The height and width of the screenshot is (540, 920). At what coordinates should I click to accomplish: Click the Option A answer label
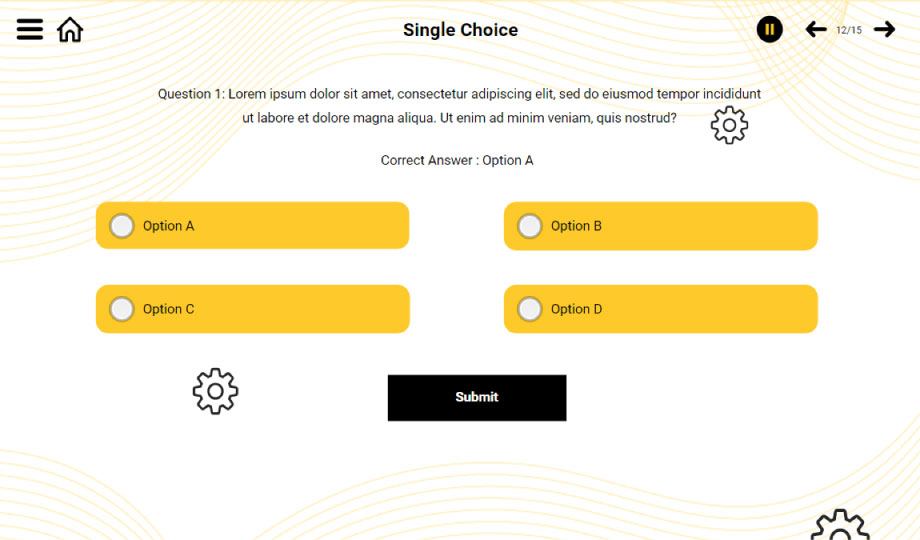tap(169, 226)
